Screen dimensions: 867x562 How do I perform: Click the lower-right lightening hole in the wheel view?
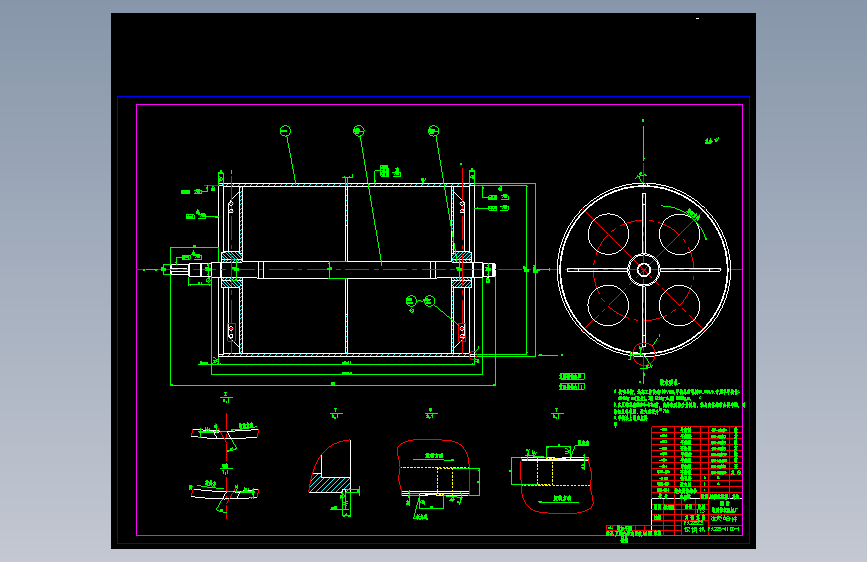tap(680, 305)
